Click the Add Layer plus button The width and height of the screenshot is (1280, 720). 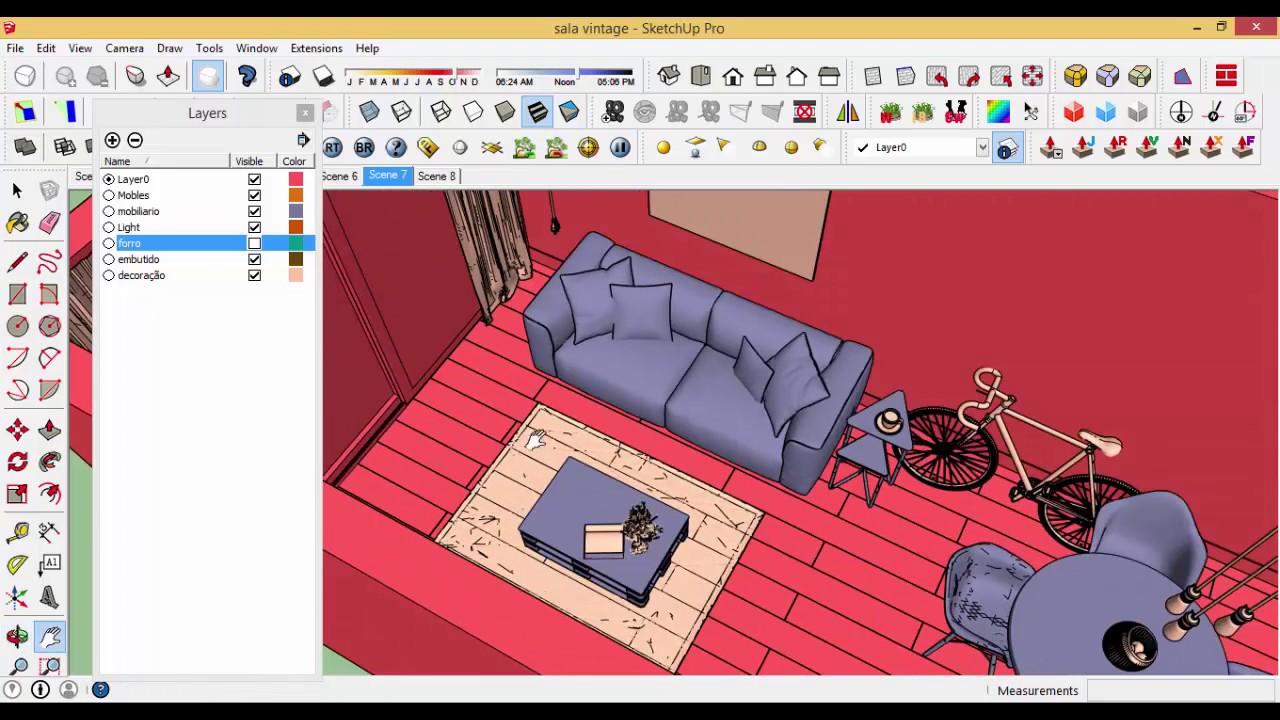(x=112, y=140)
